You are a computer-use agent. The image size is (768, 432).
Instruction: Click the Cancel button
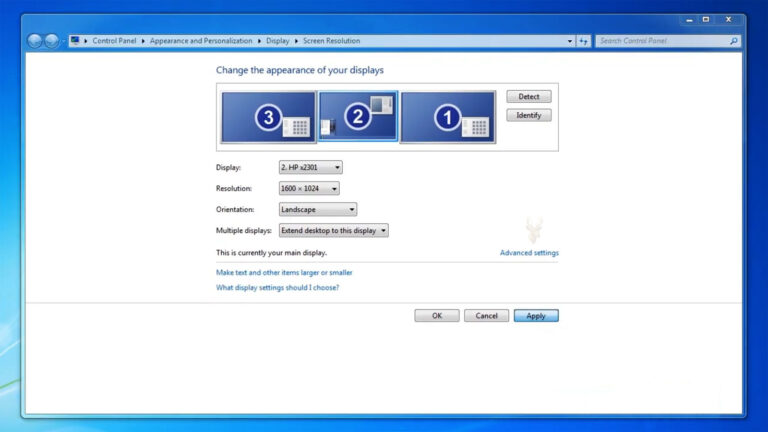[x=486, y=316]
